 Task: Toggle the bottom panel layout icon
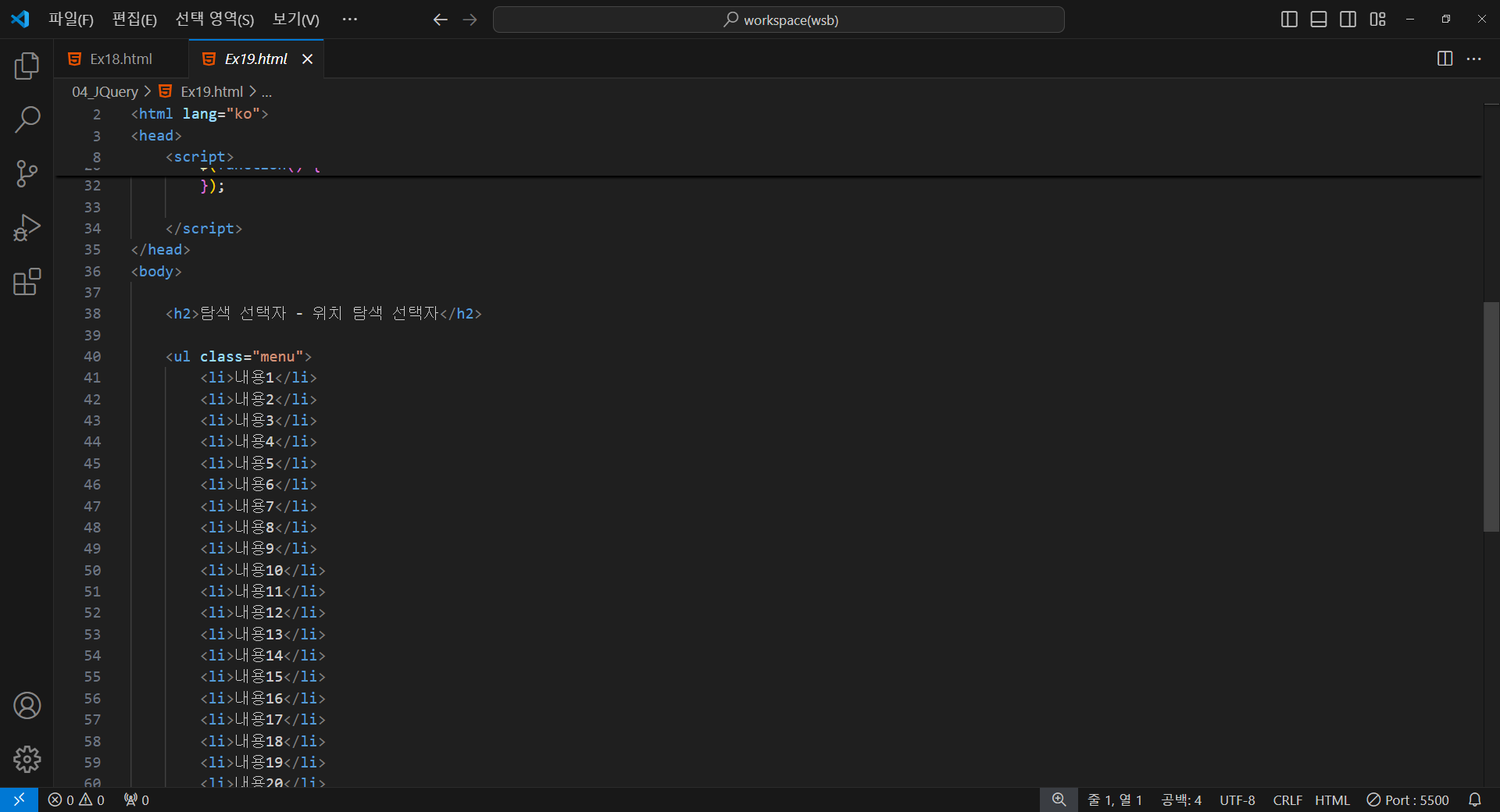pyautogui.click(x=1319, y=20)
